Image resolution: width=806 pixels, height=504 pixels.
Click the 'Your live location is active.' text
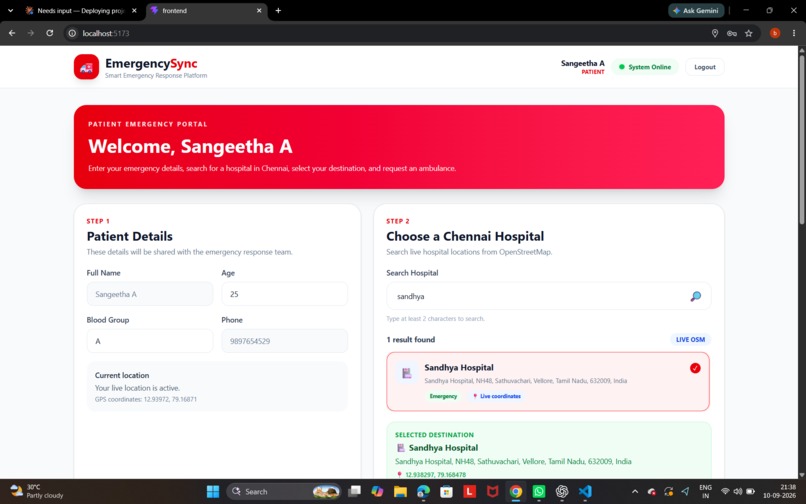click(x=137, y=388)
